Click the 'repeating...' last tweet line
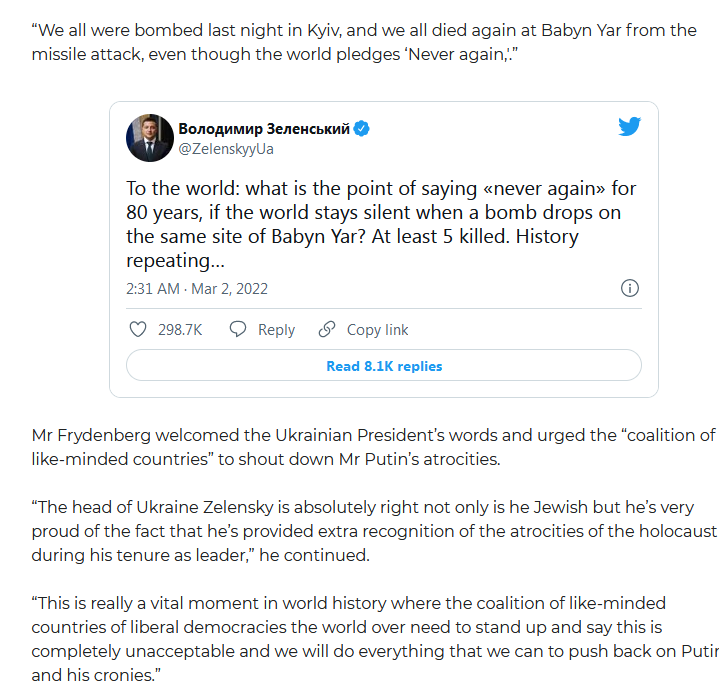719x695 pixels. click(175, 260)
